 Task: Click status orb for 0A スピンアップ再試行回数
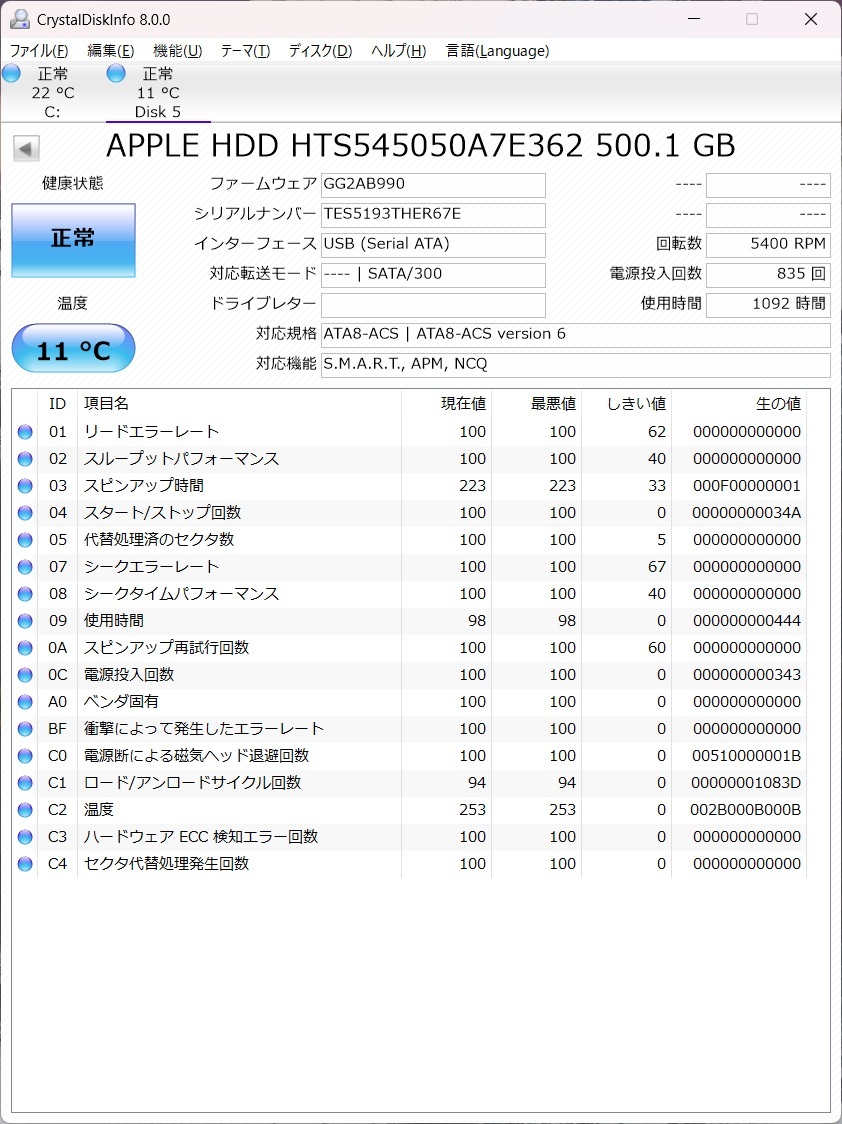[25, 648]
